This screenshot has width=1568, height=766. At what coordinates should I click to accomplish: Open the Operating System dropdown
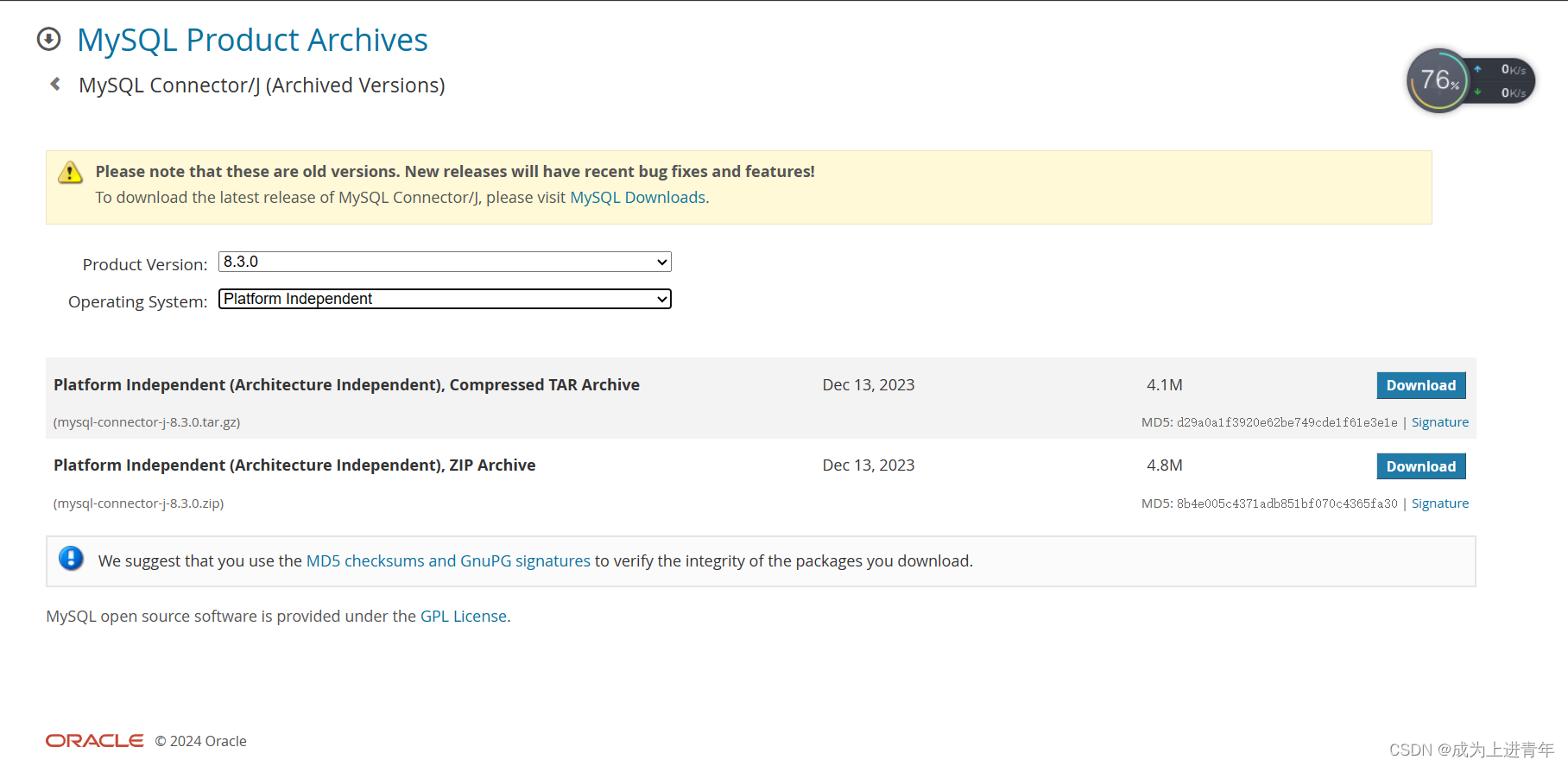click(x=445, y=299)
